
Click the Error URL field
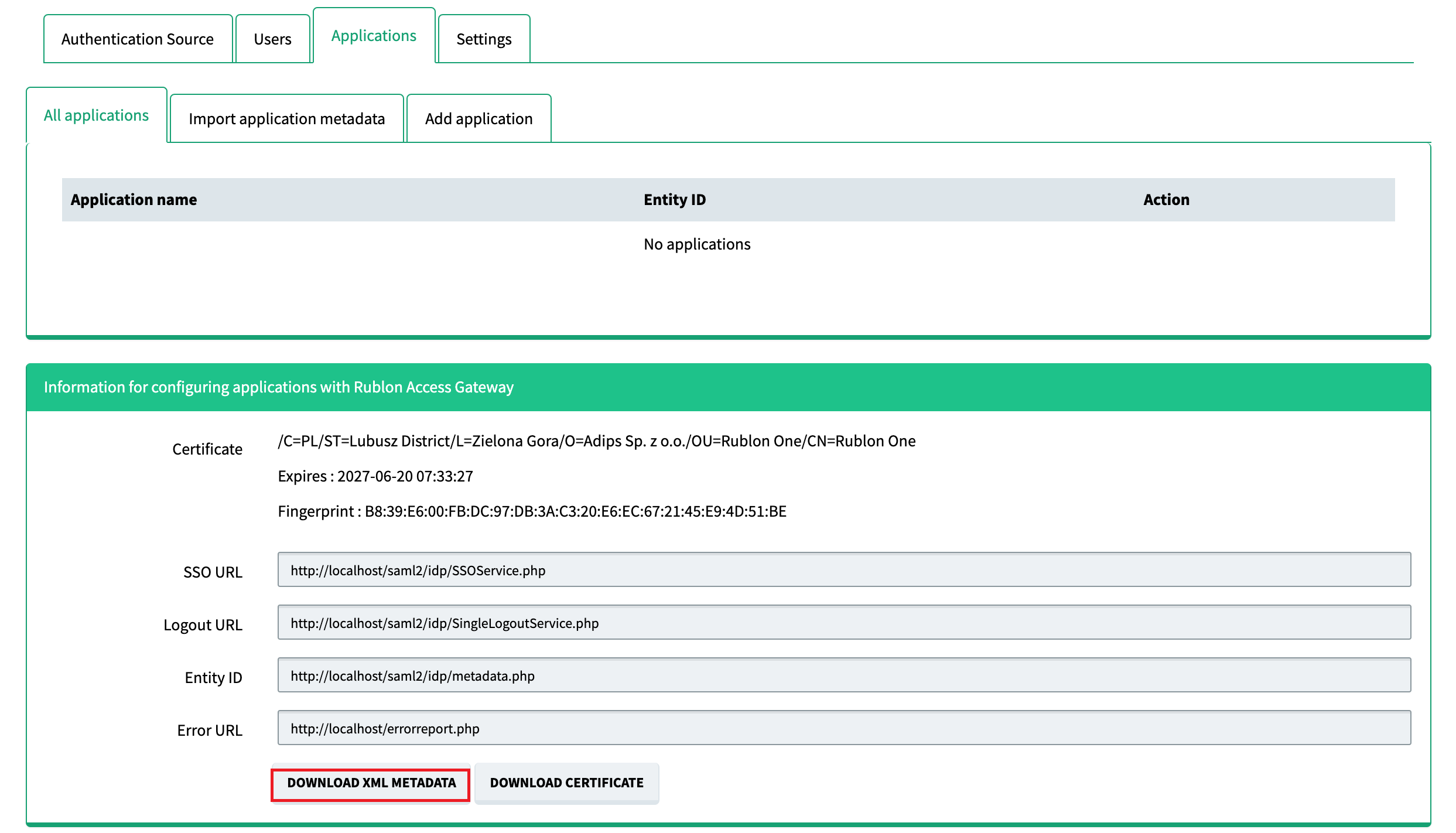(843, 728)
